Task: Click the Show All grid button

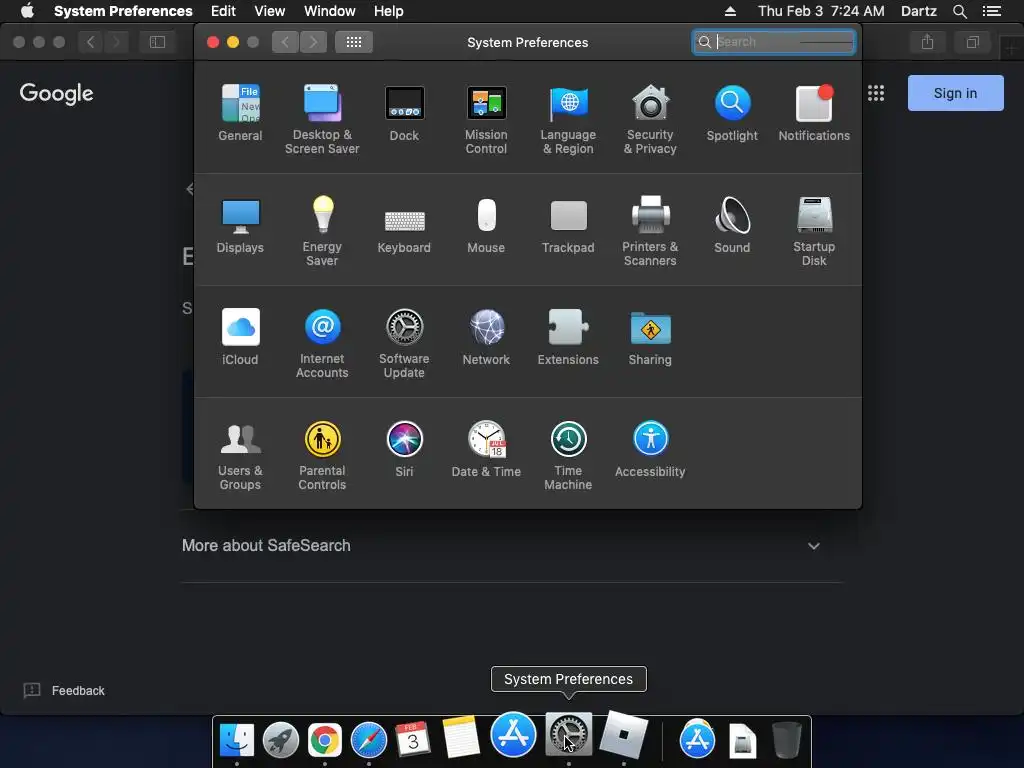Action: click(354, 42)
